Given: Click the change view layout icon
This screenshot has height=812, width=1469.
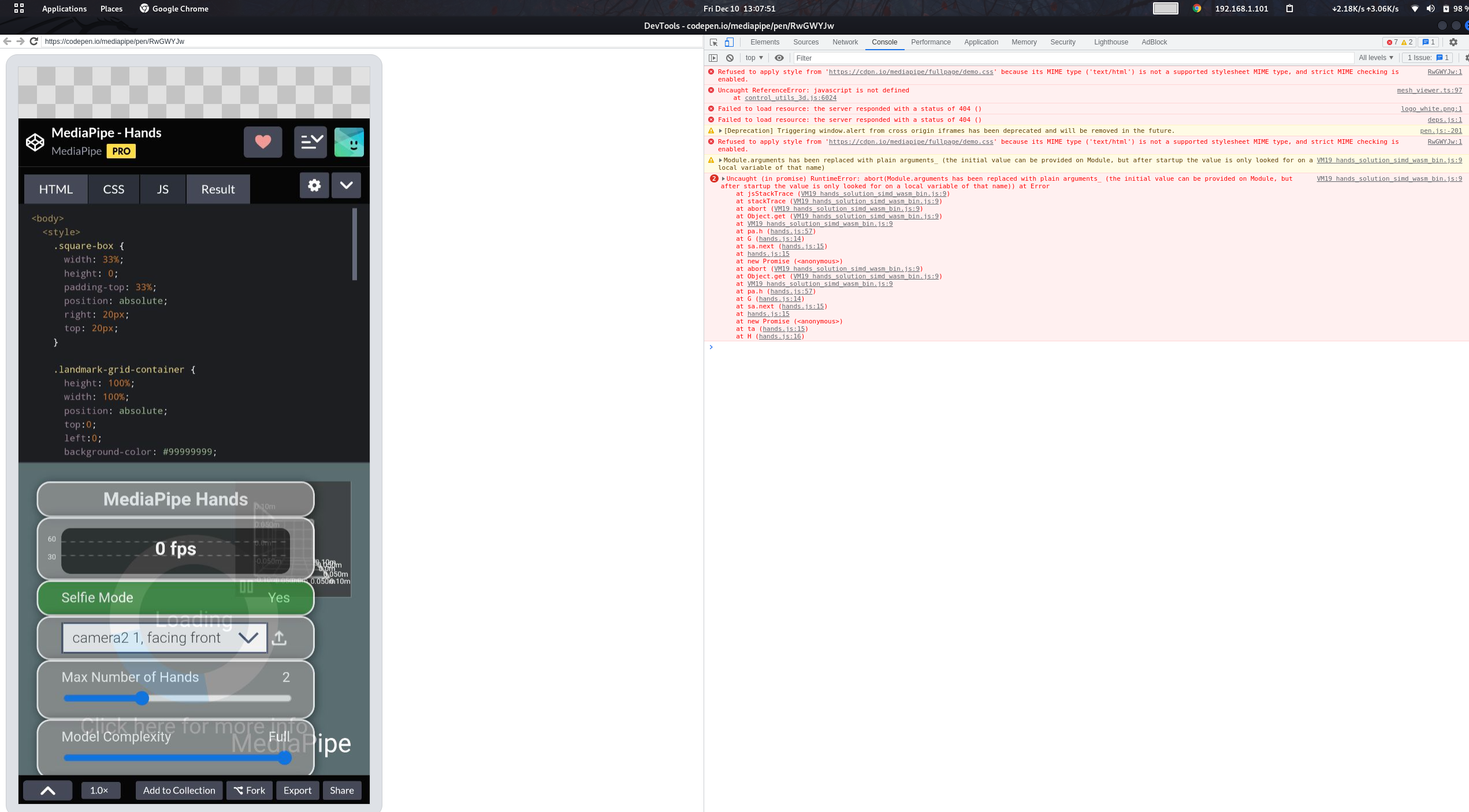Looking at the screenshot, I should coord(310,141).
